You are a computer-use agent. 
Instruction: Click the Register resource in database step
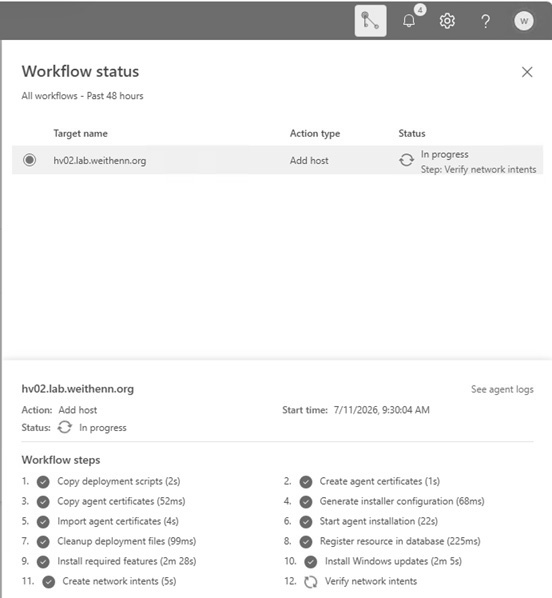coord(400,541)
